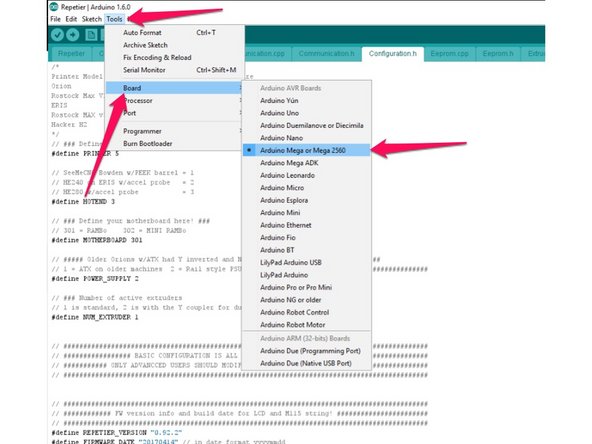Screen dimensions: 592x444
Task: Open the Tools menu
Action: coord(114,19)
